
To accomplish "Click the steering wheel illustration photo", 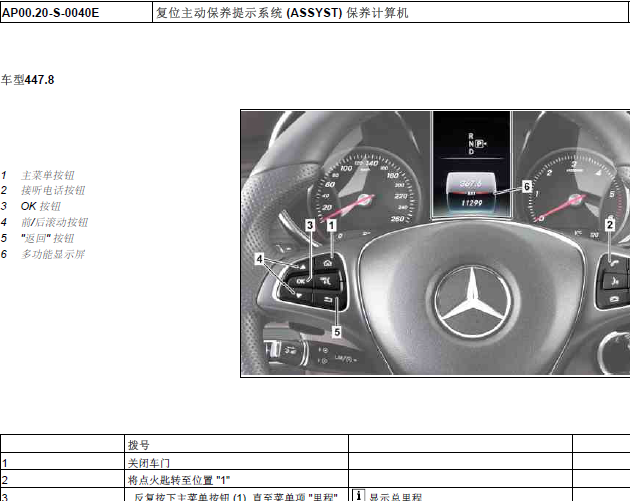I will (x=435, y=243).
